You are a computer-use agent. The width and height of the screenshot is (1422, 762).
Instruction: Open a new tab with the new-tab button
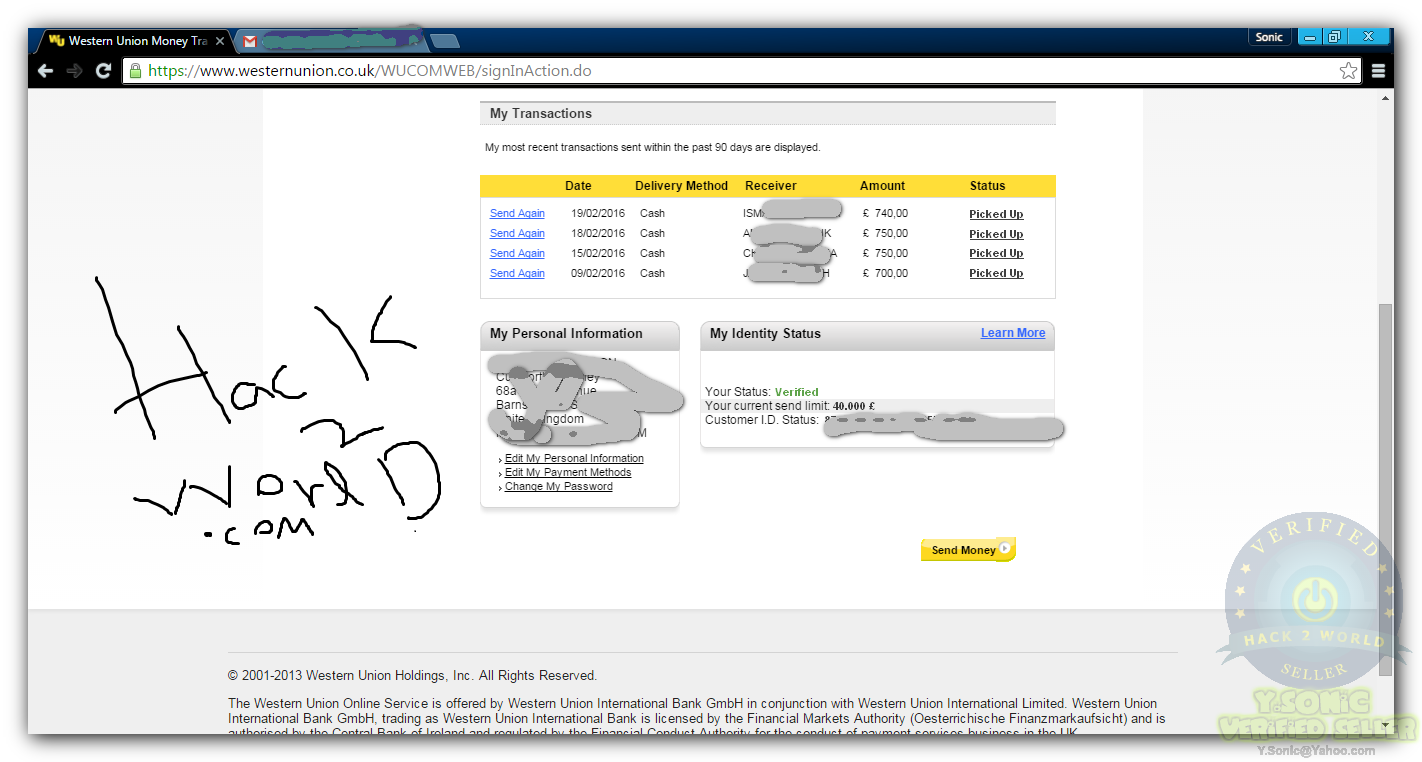pyautogui.click(x=445, y=41)
